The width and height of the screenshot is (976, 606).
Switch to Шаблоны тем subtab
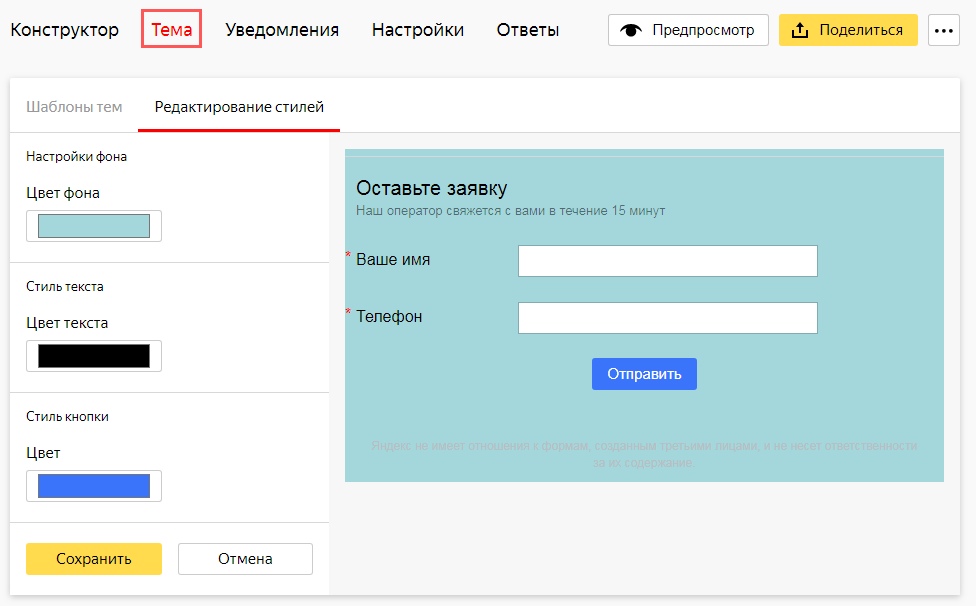[x=74, y=107]
